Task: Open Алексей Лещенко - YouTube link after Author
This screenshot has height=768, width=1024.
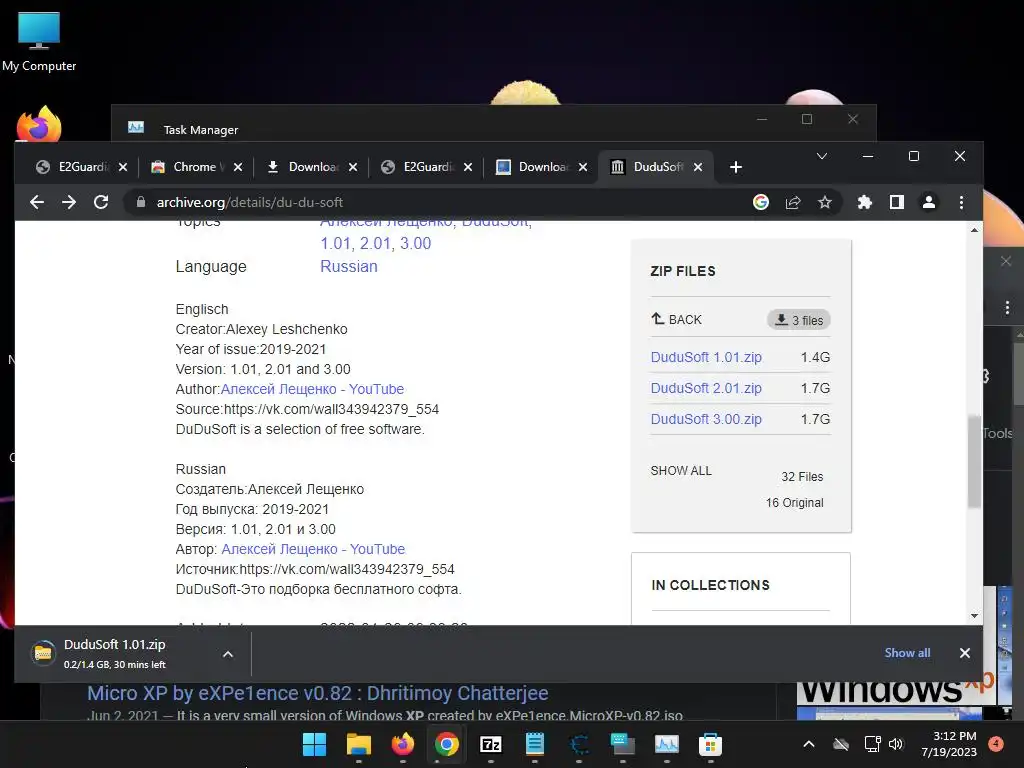Action: point(312,389)
